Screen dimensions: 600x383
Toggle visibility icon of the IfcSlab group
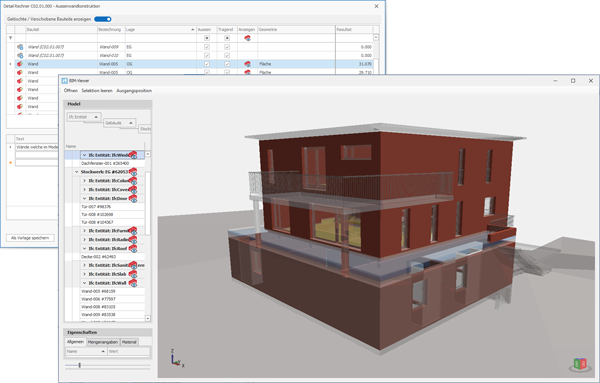(x=133, y=274)
